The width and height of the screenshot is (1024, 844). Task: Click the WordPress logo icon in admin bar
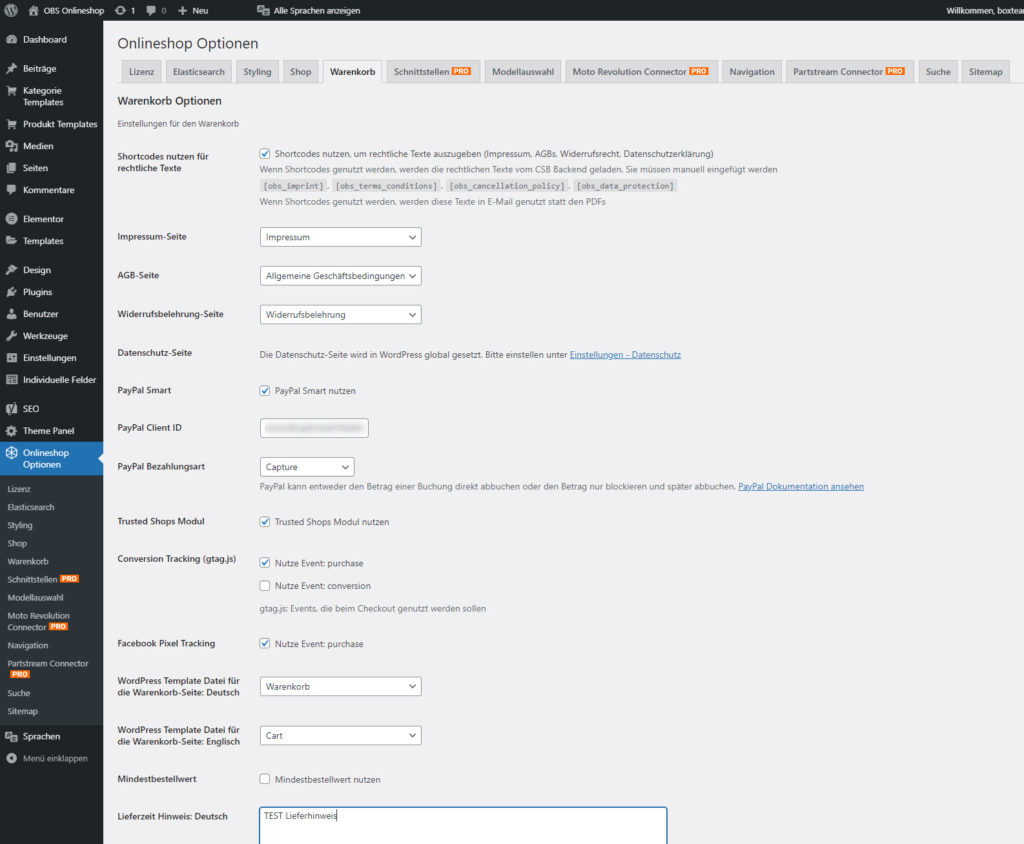[x=12, y=10]
